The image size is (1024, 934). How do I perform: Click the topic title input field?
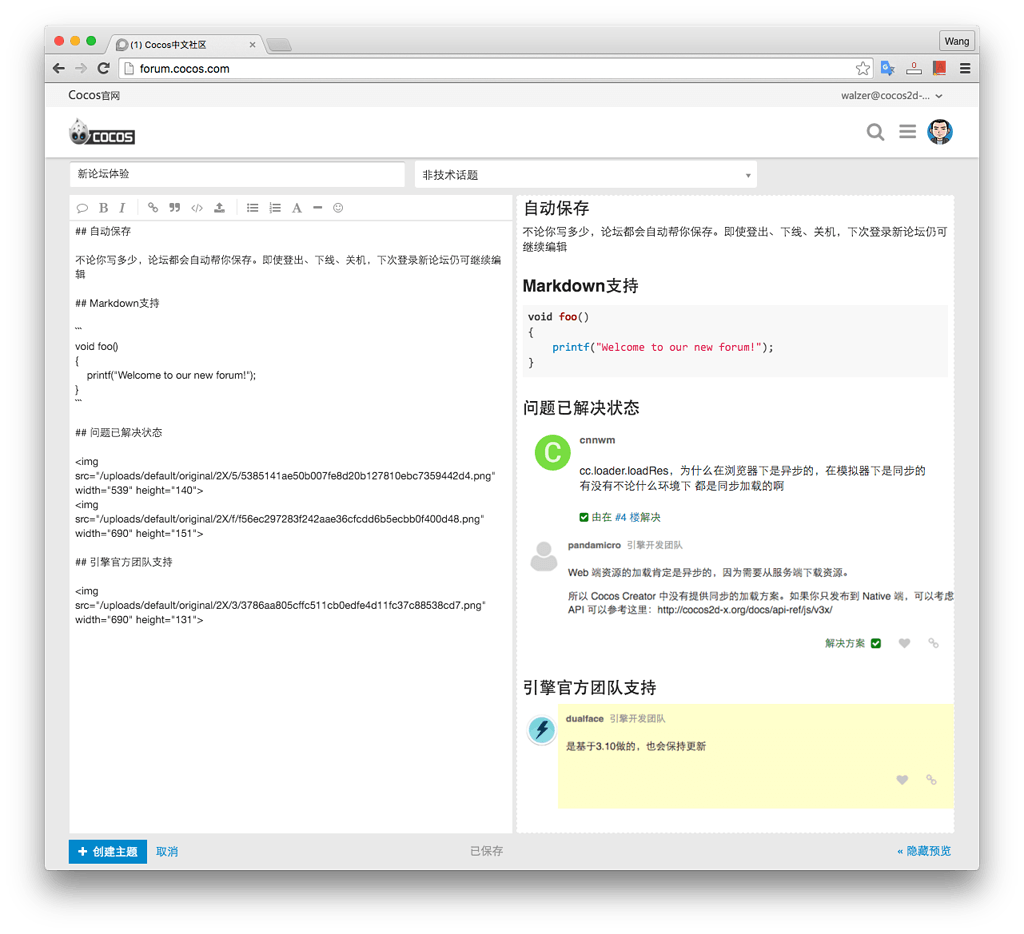(237, 174)
